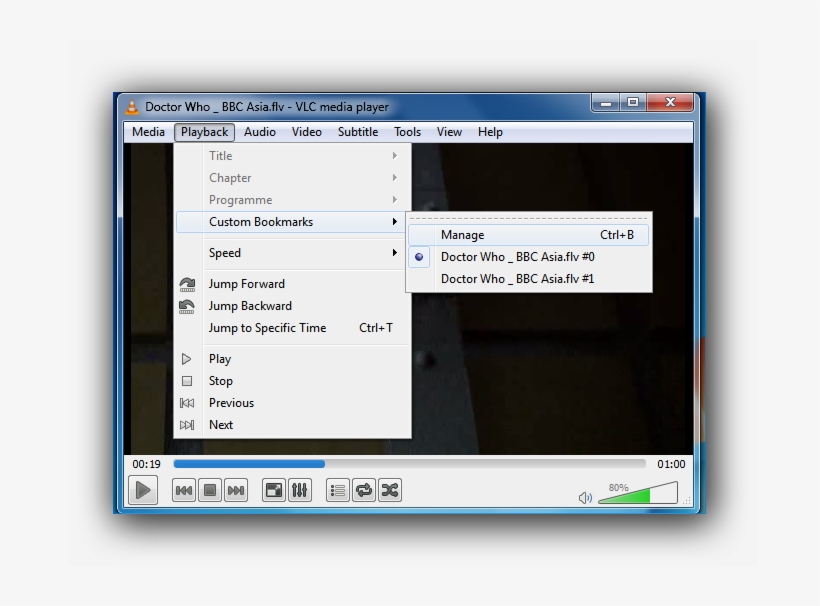This screenshot has width=820, height=606.
Task: Tear off submenu via dashed line
Action: (529, 218)
